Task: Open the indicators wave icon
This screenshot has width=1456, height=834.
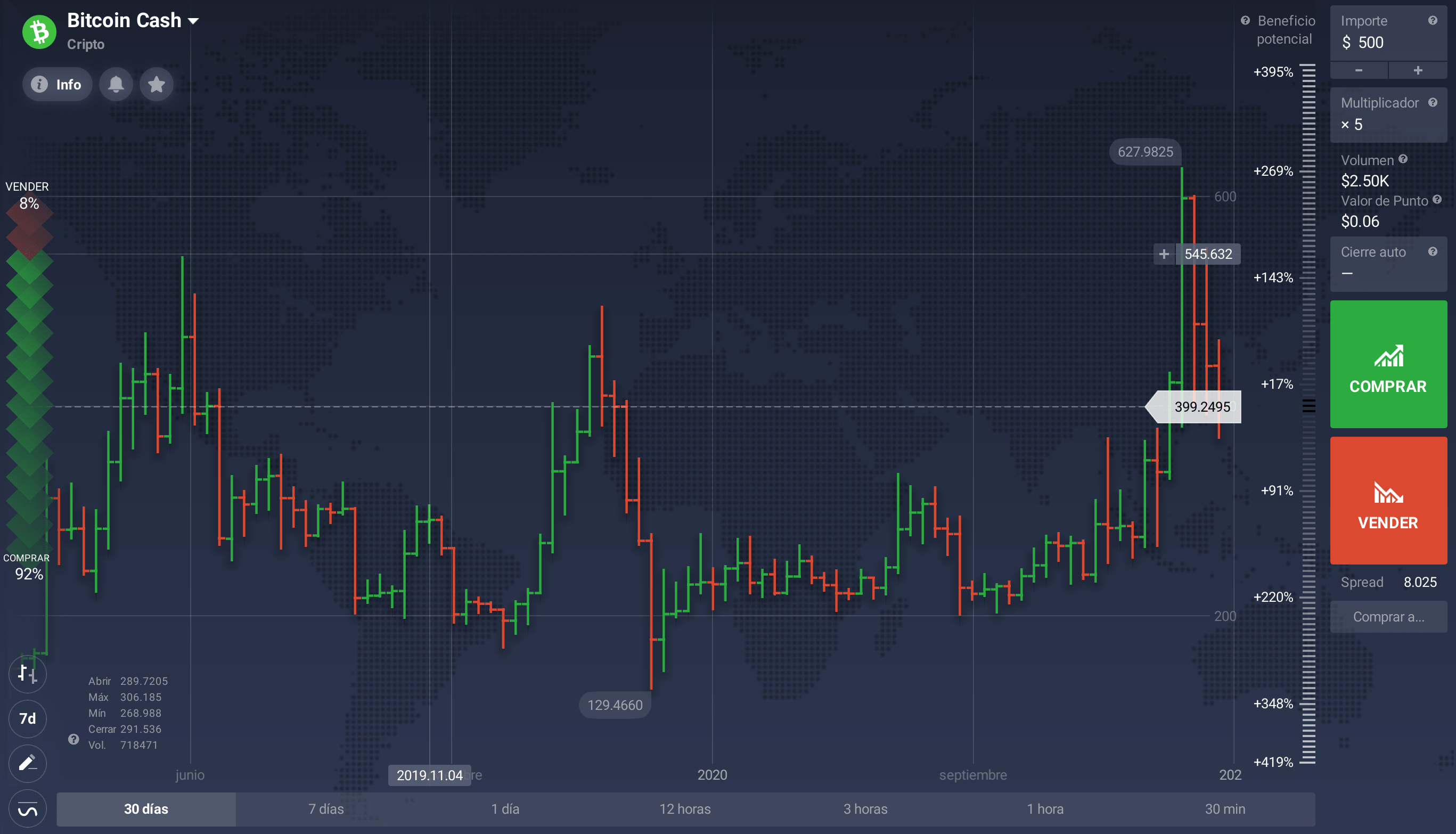Action: tap(28, 809)
